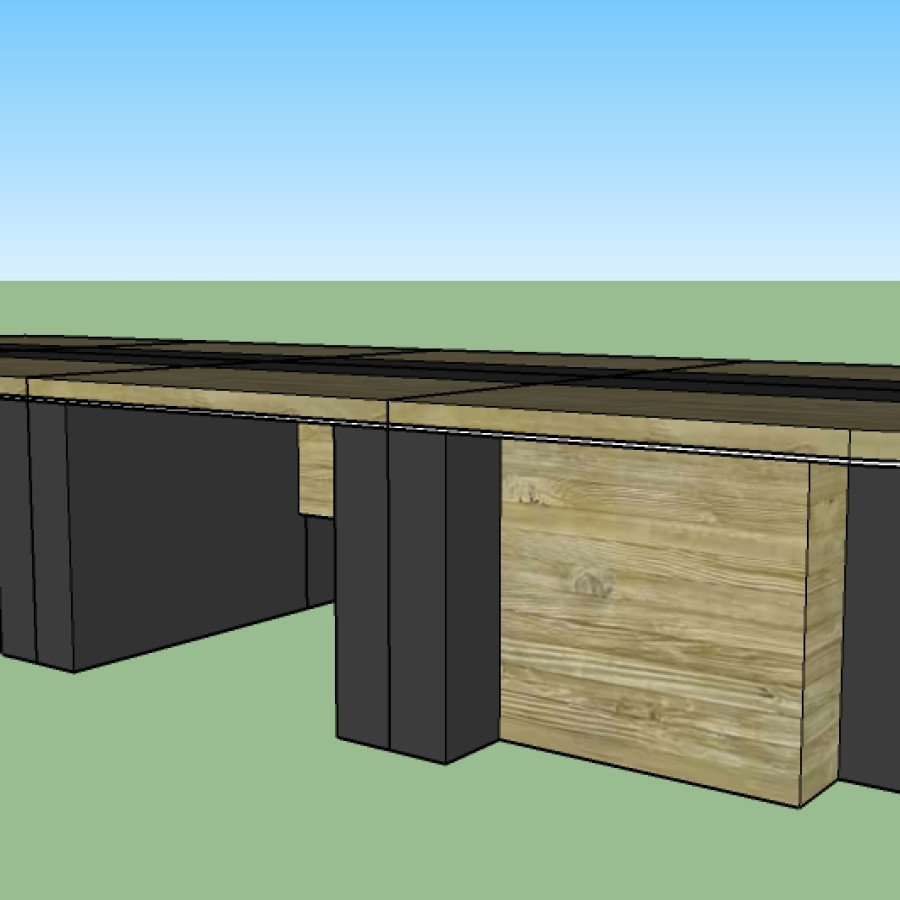The height and width of the screenshot is (900, 900).
Task: Select the tabletop edge joint above the central post
Action: [x=388, y=412]
